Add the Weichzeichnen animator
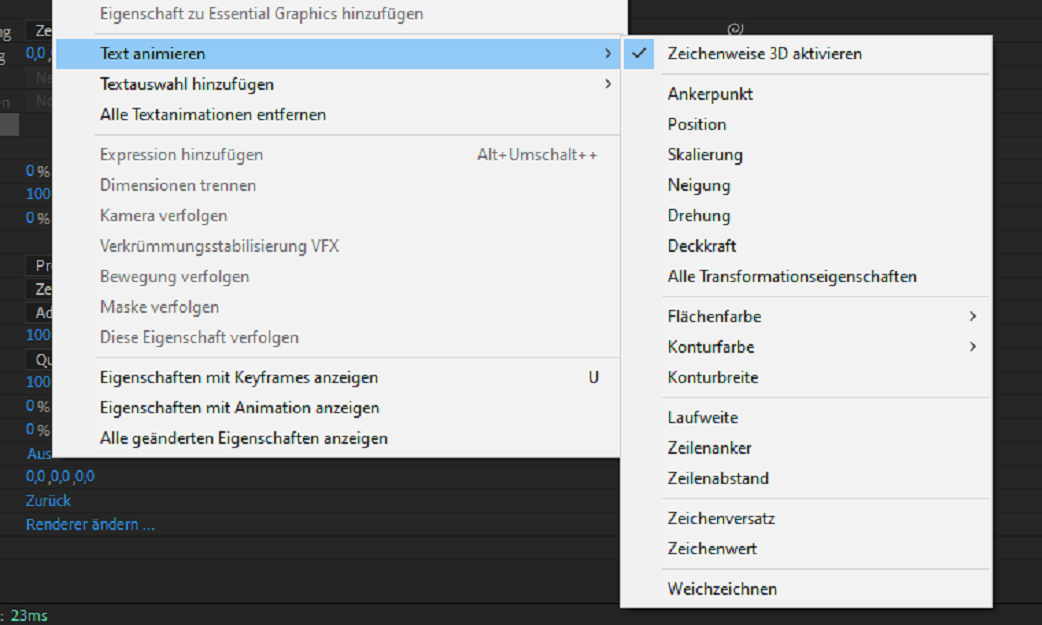The height and width of the screenshot is (625, 1042). 722,589
